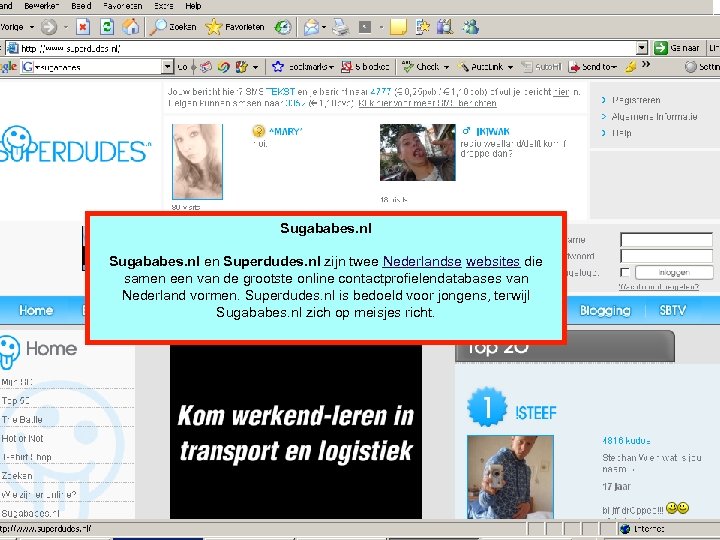720x540 pixels.
Task: Click the yellow highlighter icon
Action: coord(630,67)
